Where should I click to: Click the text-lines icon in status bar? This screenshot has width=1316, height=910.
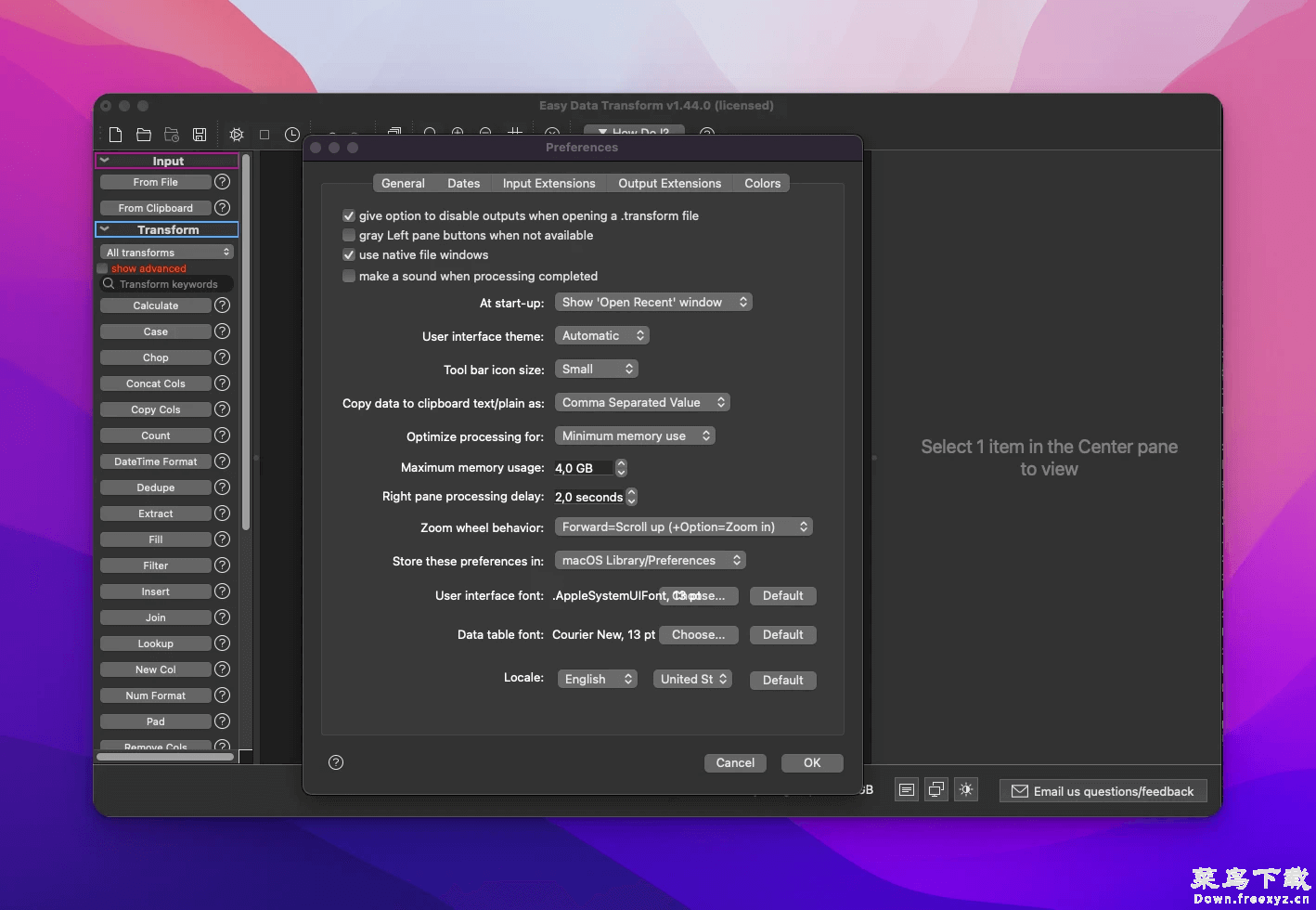907,790
